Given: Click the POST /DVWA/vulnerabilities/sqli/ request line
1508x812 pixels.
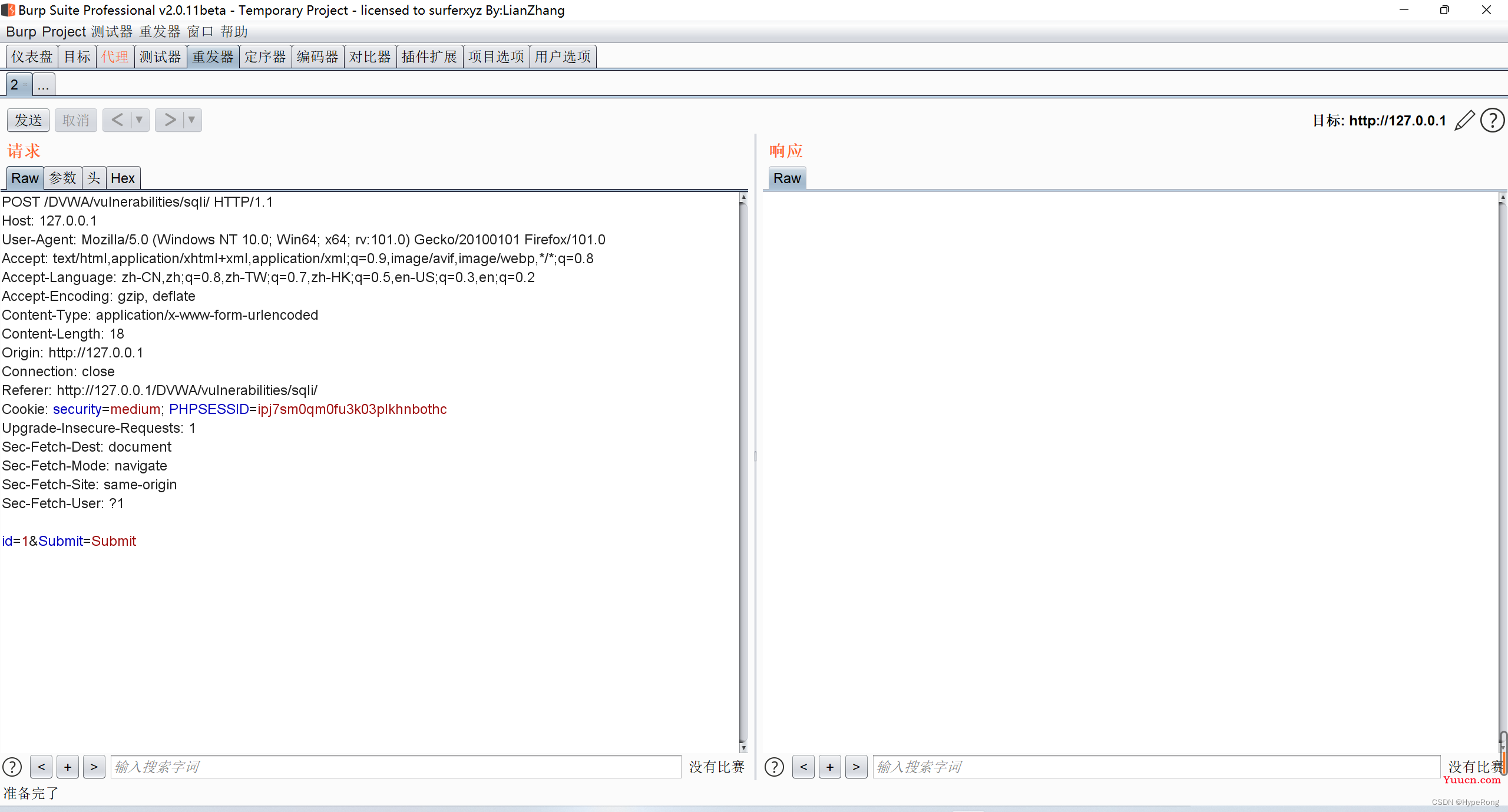Looking at the screenshot, I should (x=137, y=202).
